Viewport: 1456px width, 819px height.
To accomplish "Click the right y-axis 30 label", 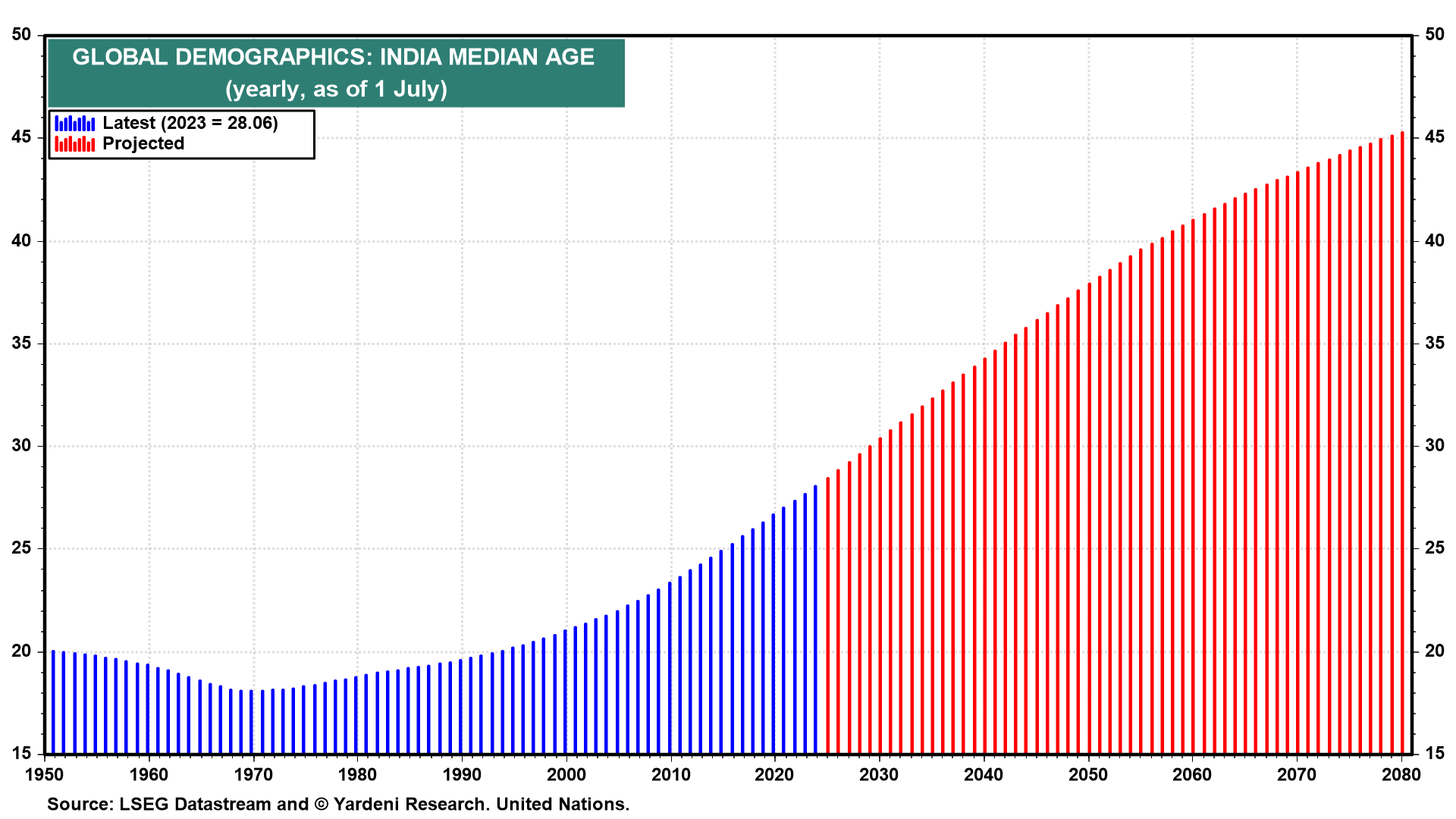I will tap(1434, 445).
